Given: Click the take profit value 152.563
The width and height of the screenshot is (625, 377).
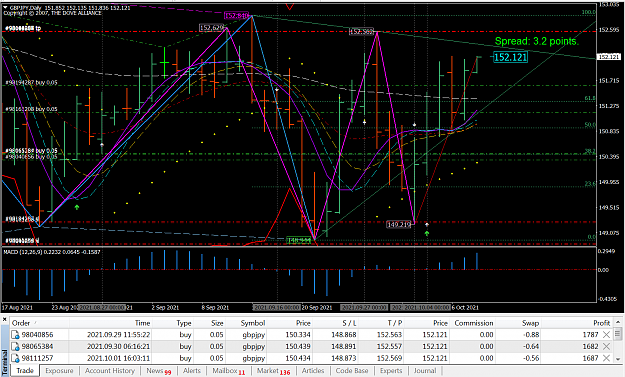Looking at the screenshot, I should 389,335.
